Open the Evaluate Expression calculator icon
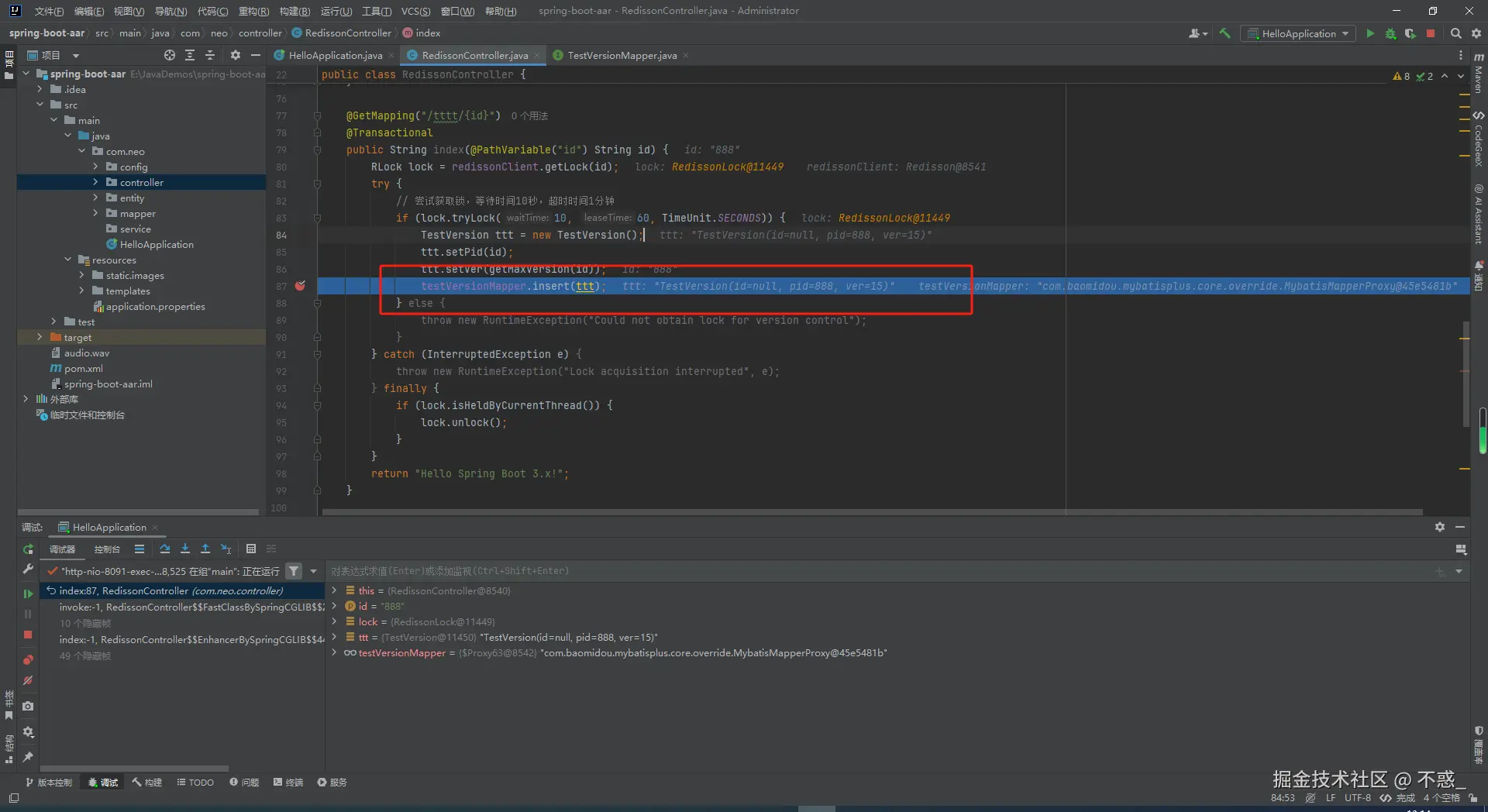The image size is (1488, 812). click(x=251, y=549)
